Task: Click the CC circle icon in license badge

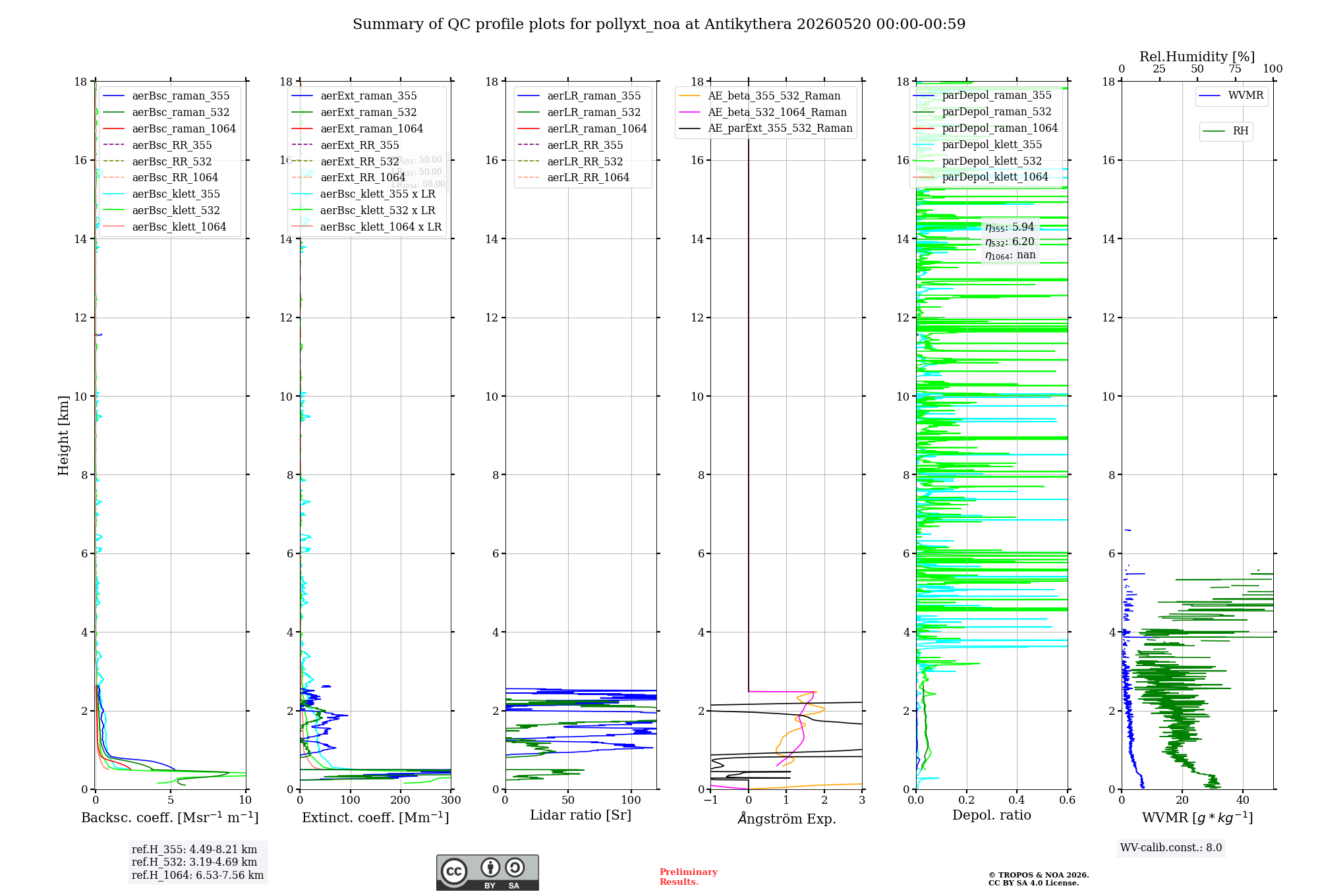Action: click(454, 871)
